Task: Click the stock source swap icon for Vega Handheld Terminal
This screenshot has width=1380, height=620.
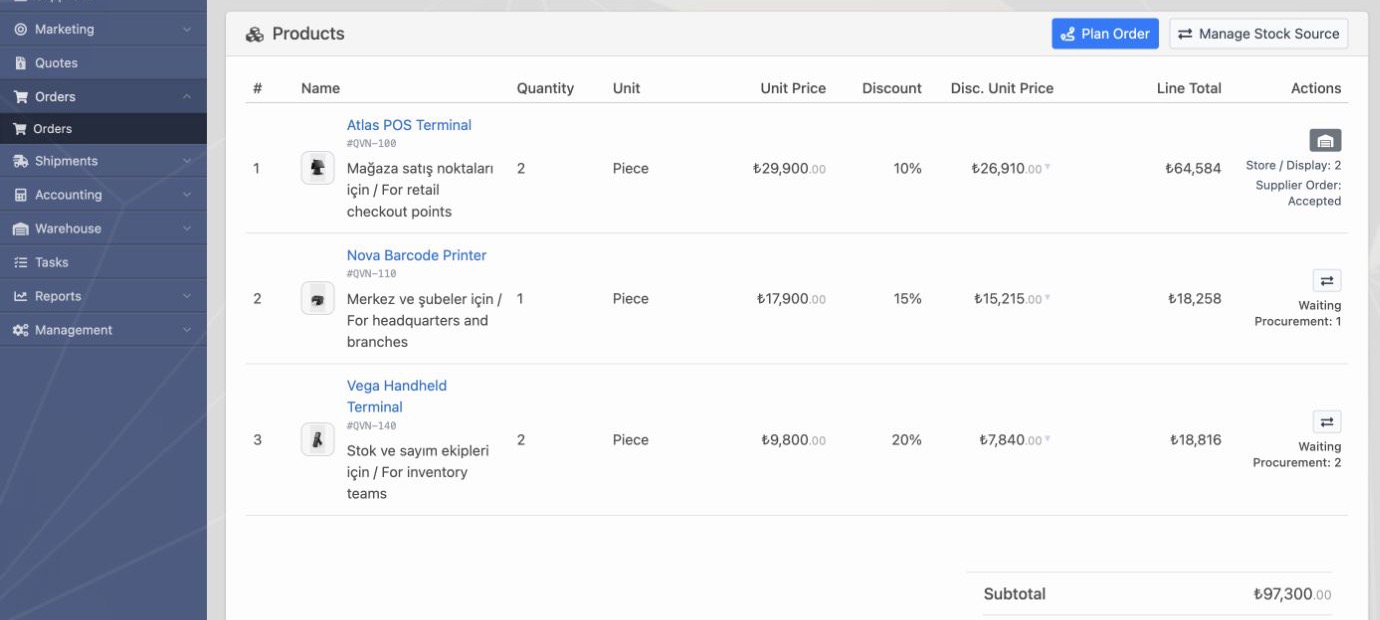Action: coord(1326,422)
